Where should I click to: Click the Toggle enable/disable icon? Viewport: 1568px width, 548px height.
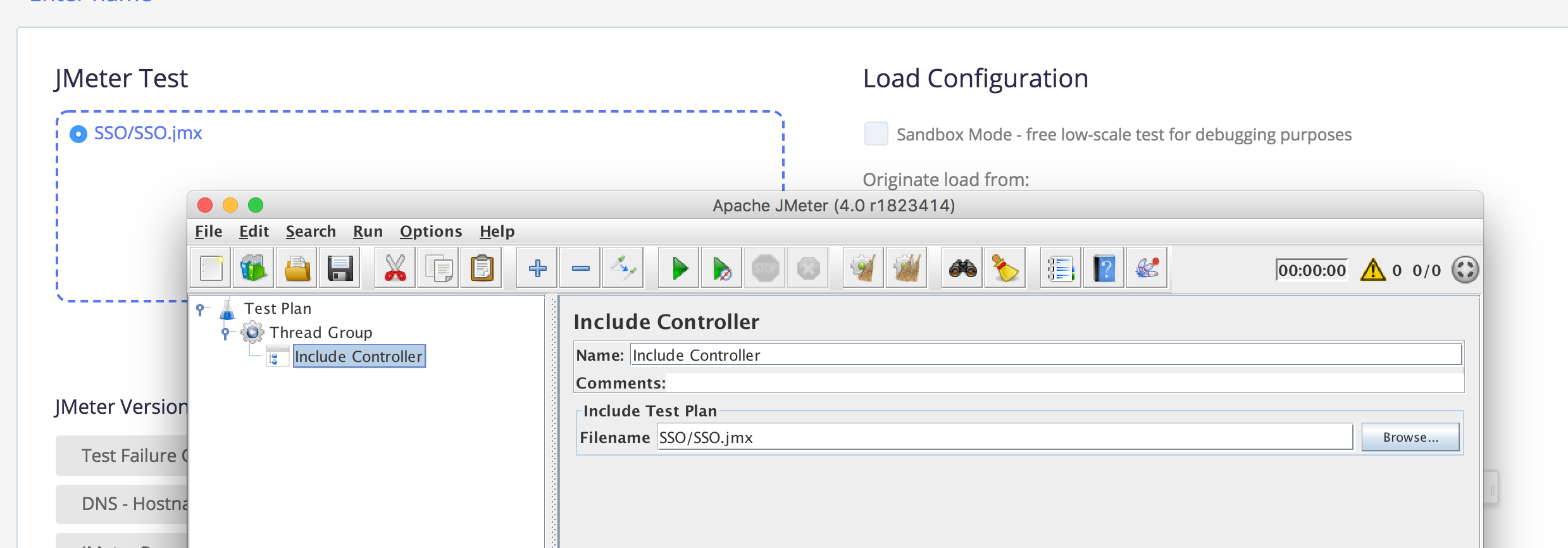click(x=623, y=268)
